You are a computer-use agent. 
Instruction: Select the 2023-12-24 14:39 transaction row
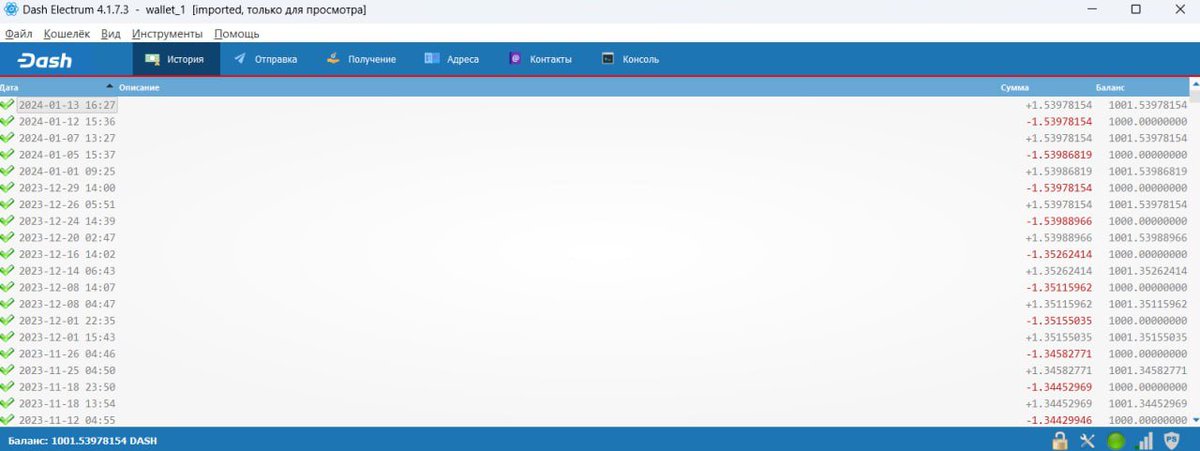tap(594, 221)
